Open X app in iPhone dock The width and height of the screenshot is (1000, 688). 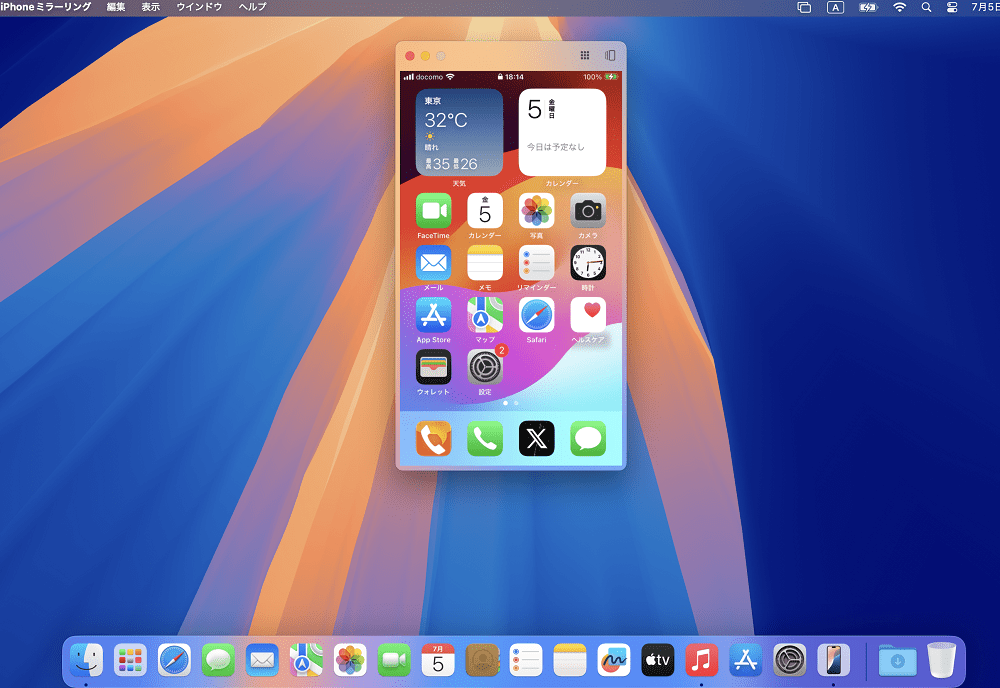coord(536,439)
